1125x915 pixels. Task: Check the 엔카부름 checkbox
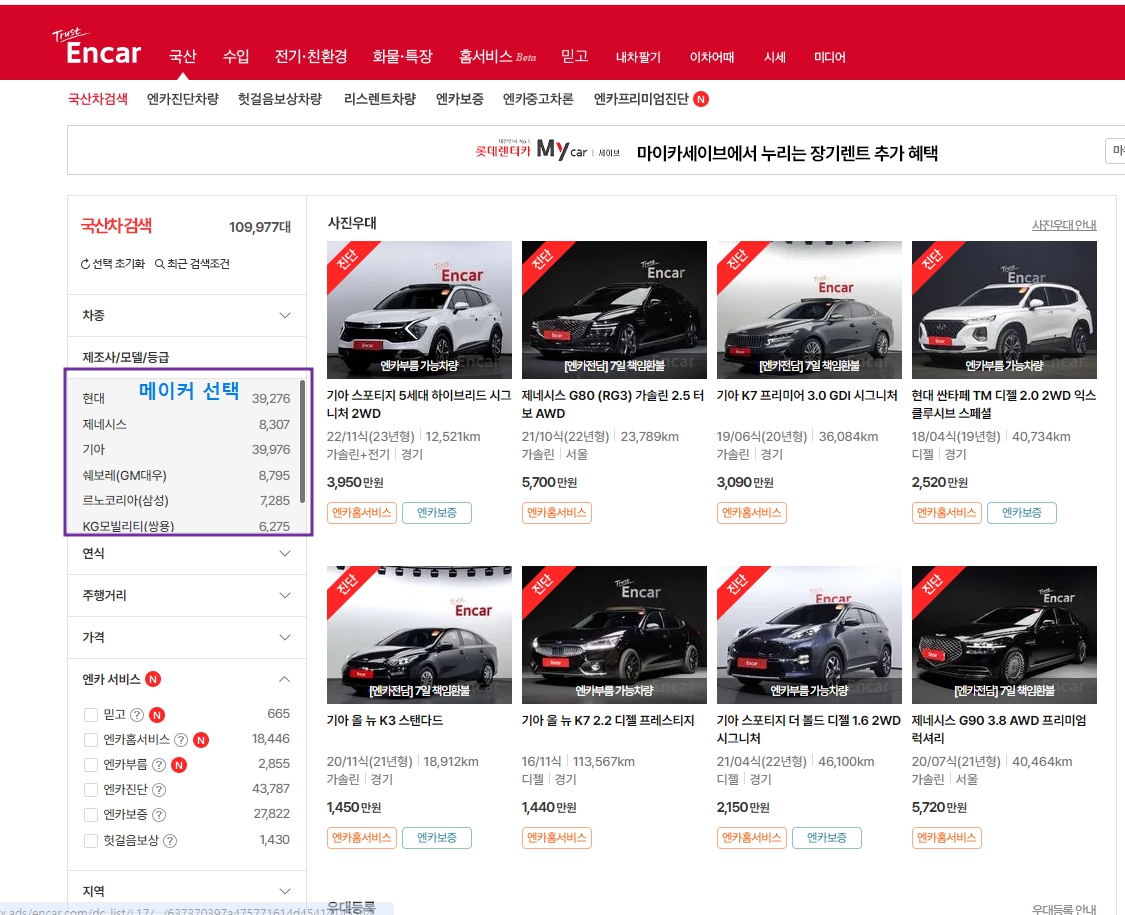tap(91, 765)
